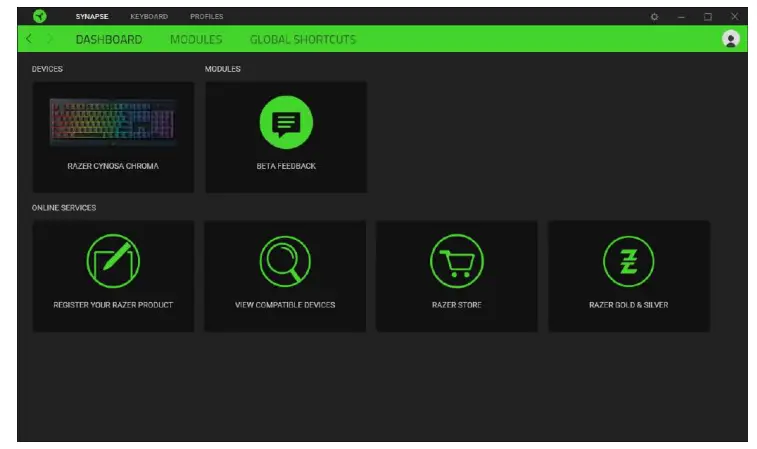The image size is (757, 449).
Task: Open Beta Feedback chat icon
Action: pos(286,123)
